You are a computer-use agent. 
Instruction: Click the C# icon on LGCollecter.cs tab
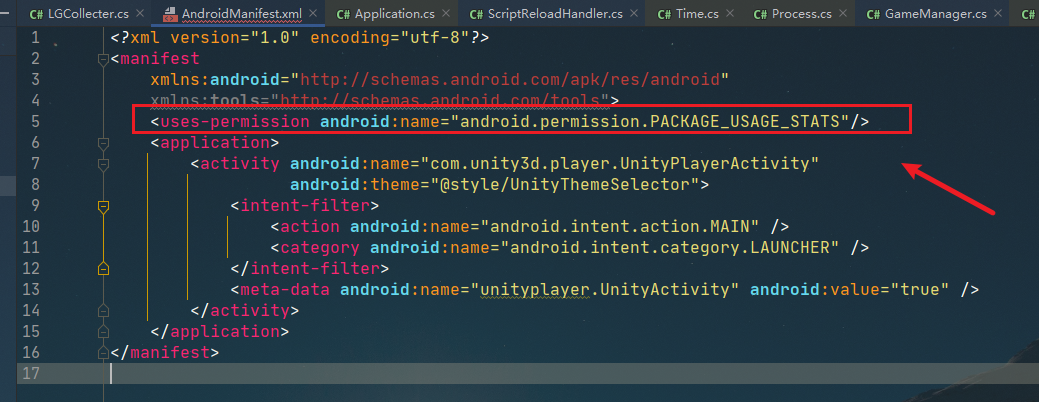36,14
